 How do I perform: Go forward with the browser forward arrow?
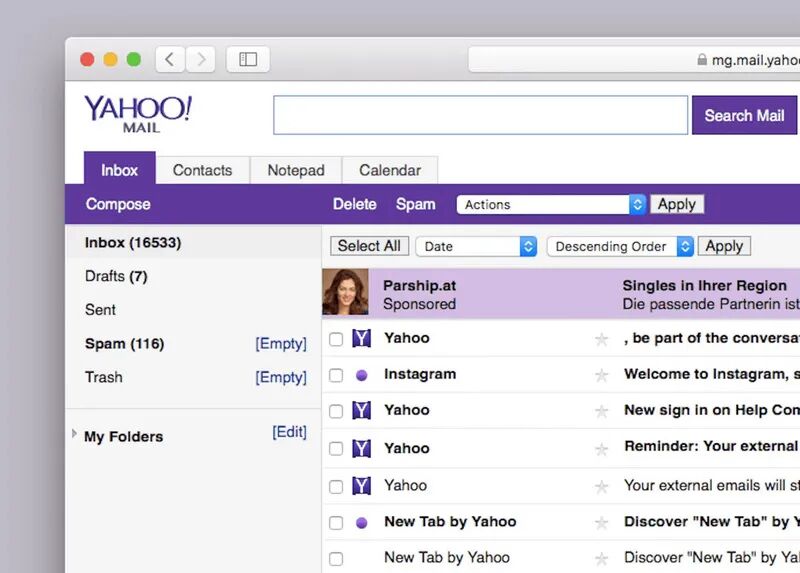click(200, 60)
